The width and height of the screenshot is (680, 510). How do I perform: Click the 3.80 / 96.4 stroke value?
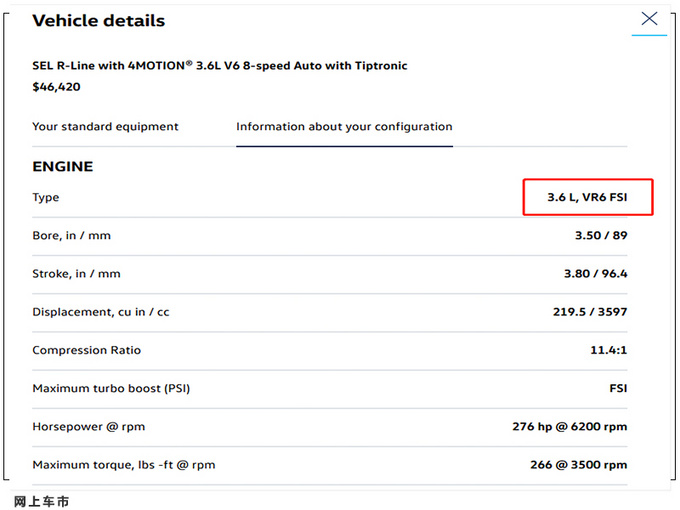[595, 274]
